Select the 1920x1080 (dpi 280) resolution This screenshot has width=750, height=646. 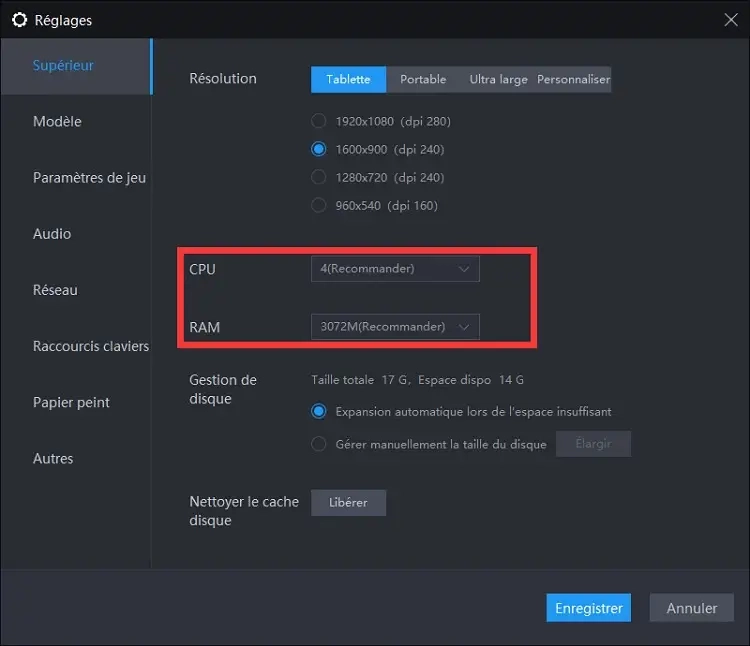click(319, 121)
